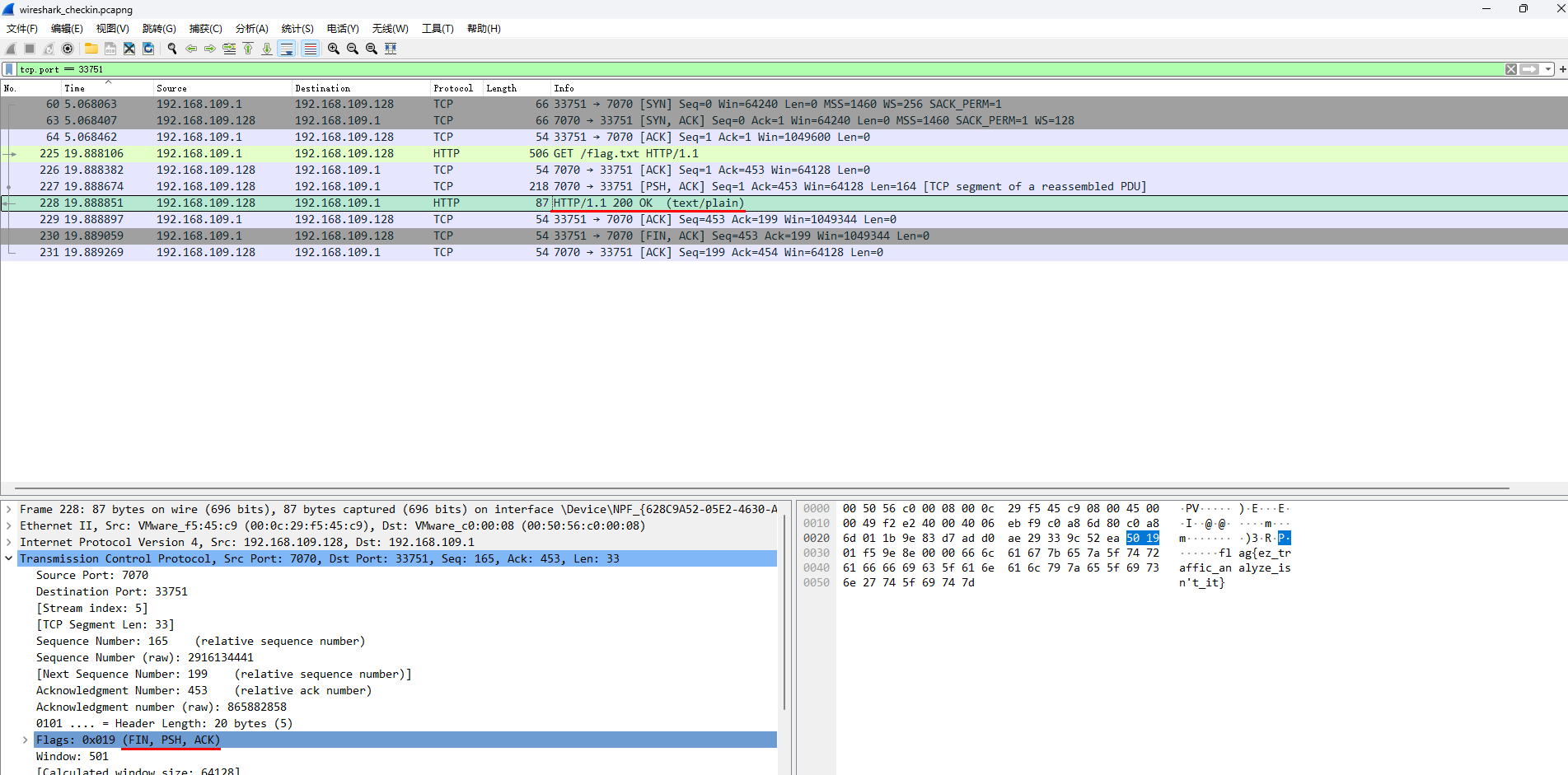Click the find packet magnifier icon
This screenshot has height=775, width=1568.
(172, 49)
